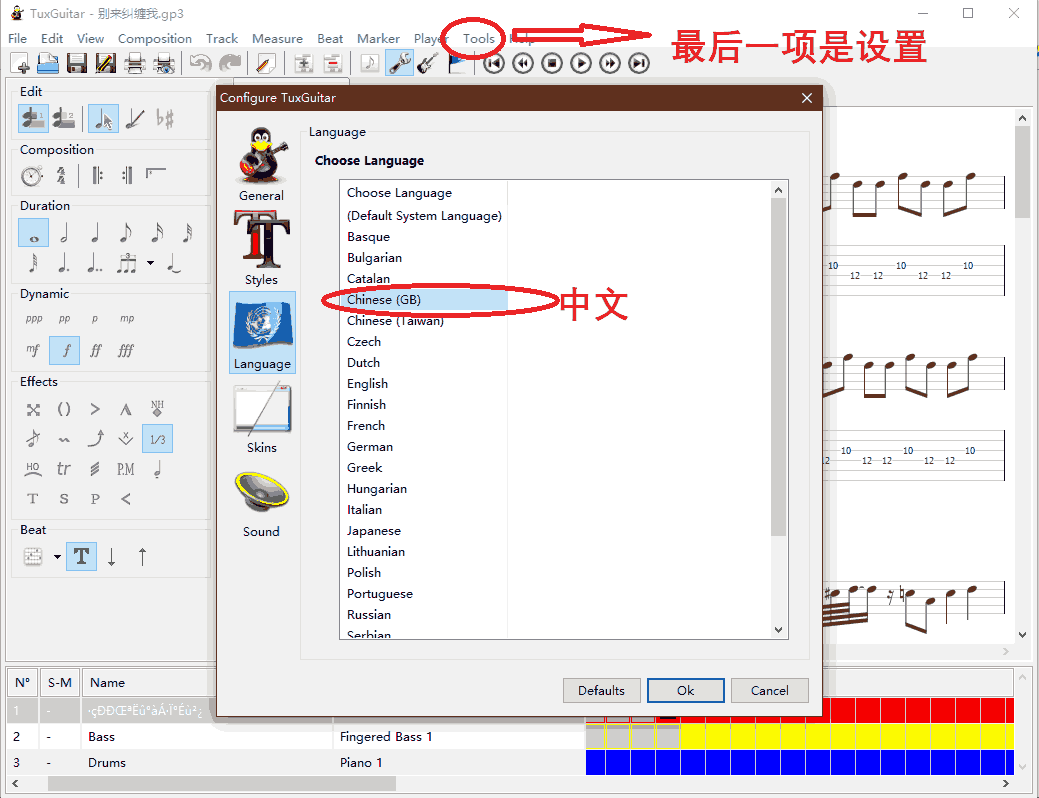Select the trill tr effect icon

(64, 468)
